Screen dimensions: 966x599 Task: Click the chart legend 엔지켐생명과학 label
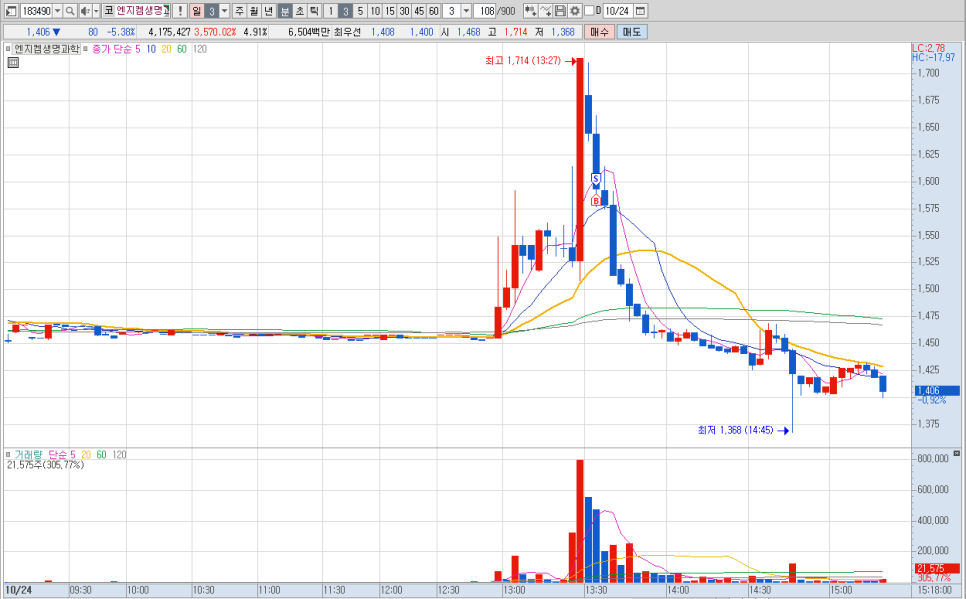pos(47,49)
